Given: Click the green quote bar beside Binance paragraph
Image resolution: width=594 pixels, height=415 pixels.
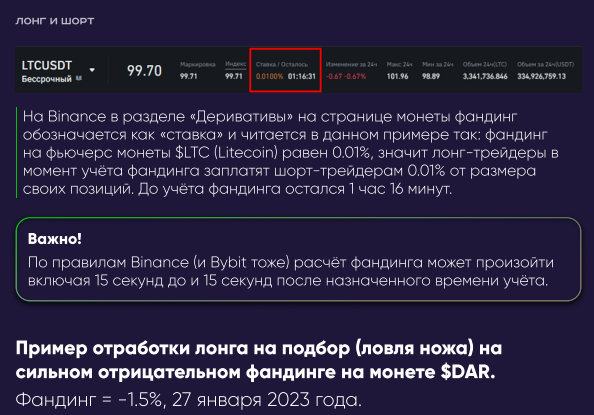Looking at the screenshot, I should tap(16, 152).
